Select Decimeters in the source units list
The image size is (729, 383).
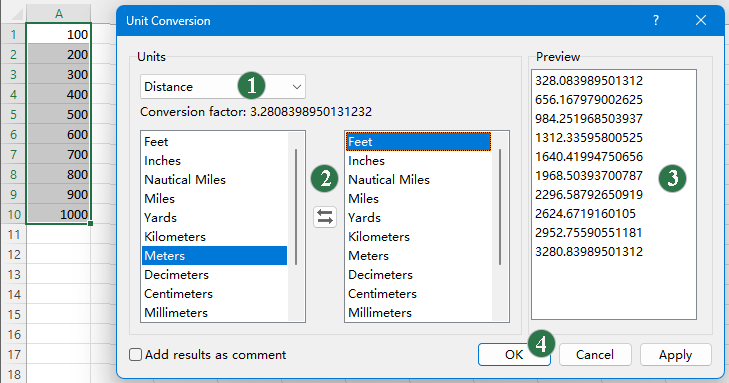(x=214, y=275)
